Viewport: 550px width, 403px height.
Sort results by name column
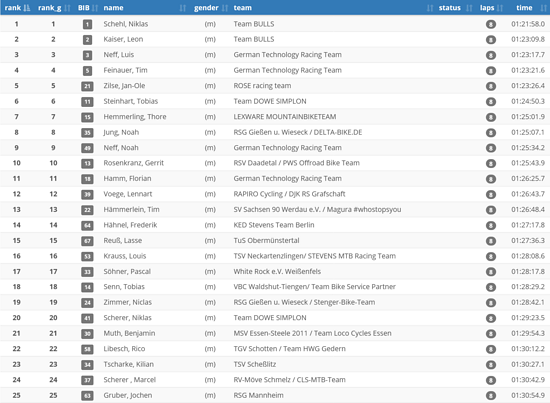point(144,8)
